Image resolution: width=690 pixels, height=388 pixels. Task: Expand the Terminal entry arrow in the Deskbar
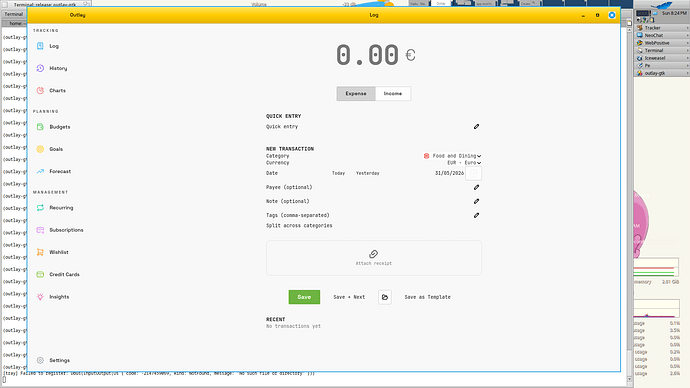click(x=687, y=51)
